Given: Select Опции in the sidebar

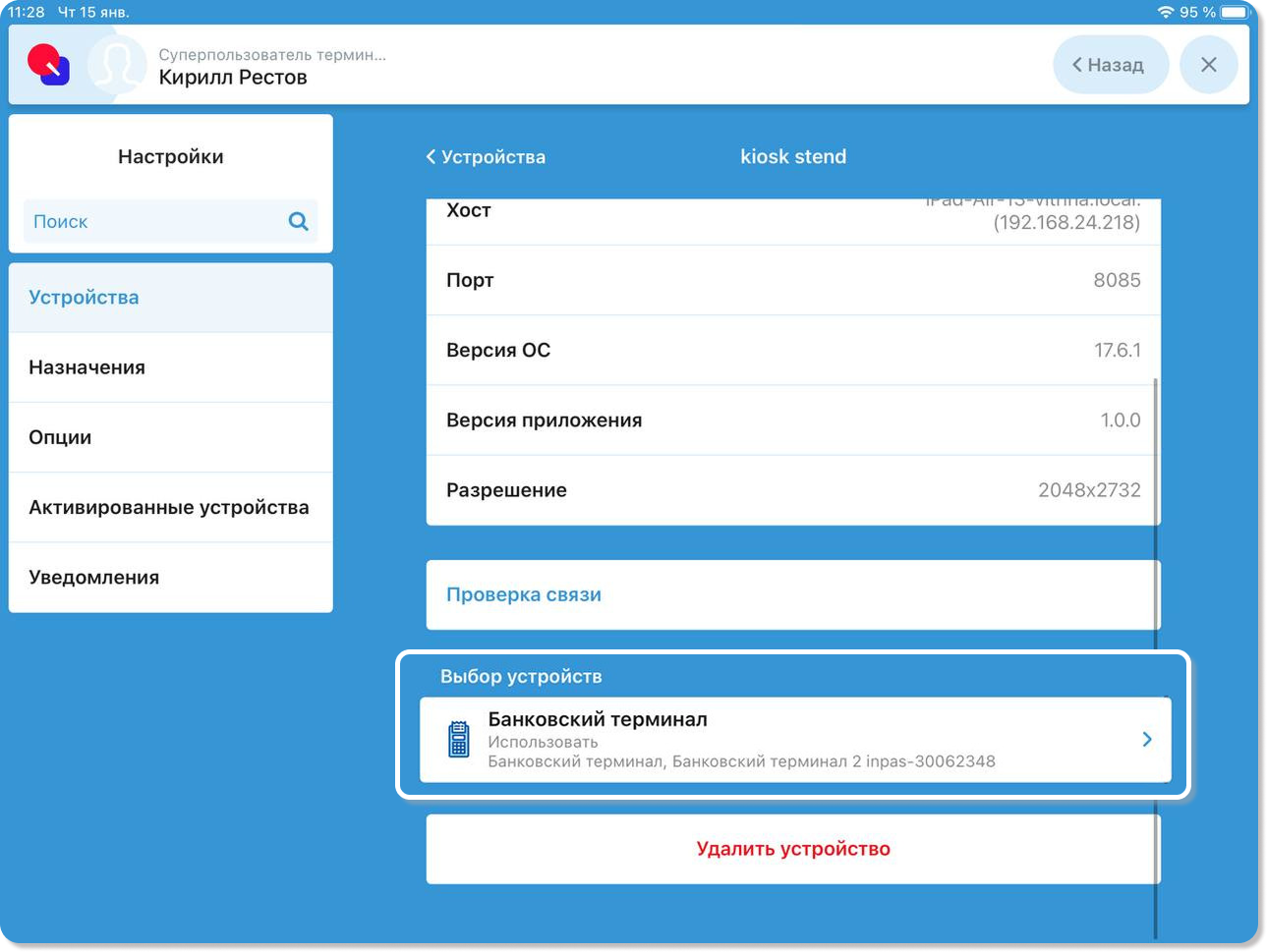Looking at the screenshot, I should [x=170, y=437].
